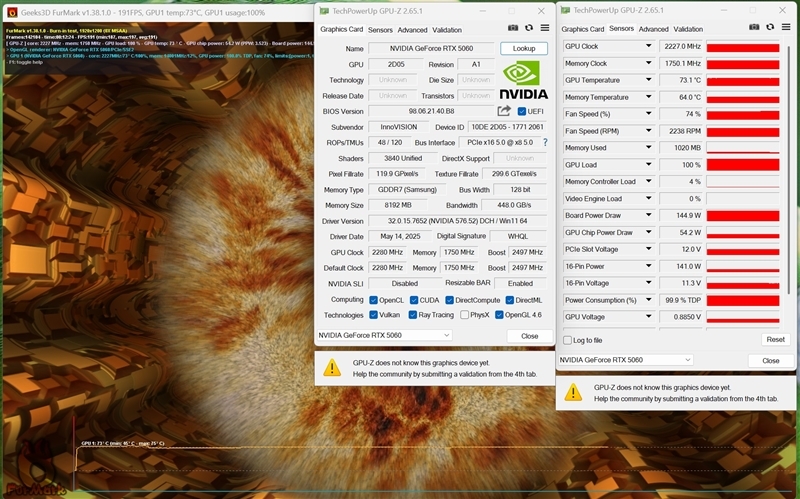This screenshot has width=800, height=499.
Task: Open the Memory Clock sensor dropdown
Action: point(648,63)
